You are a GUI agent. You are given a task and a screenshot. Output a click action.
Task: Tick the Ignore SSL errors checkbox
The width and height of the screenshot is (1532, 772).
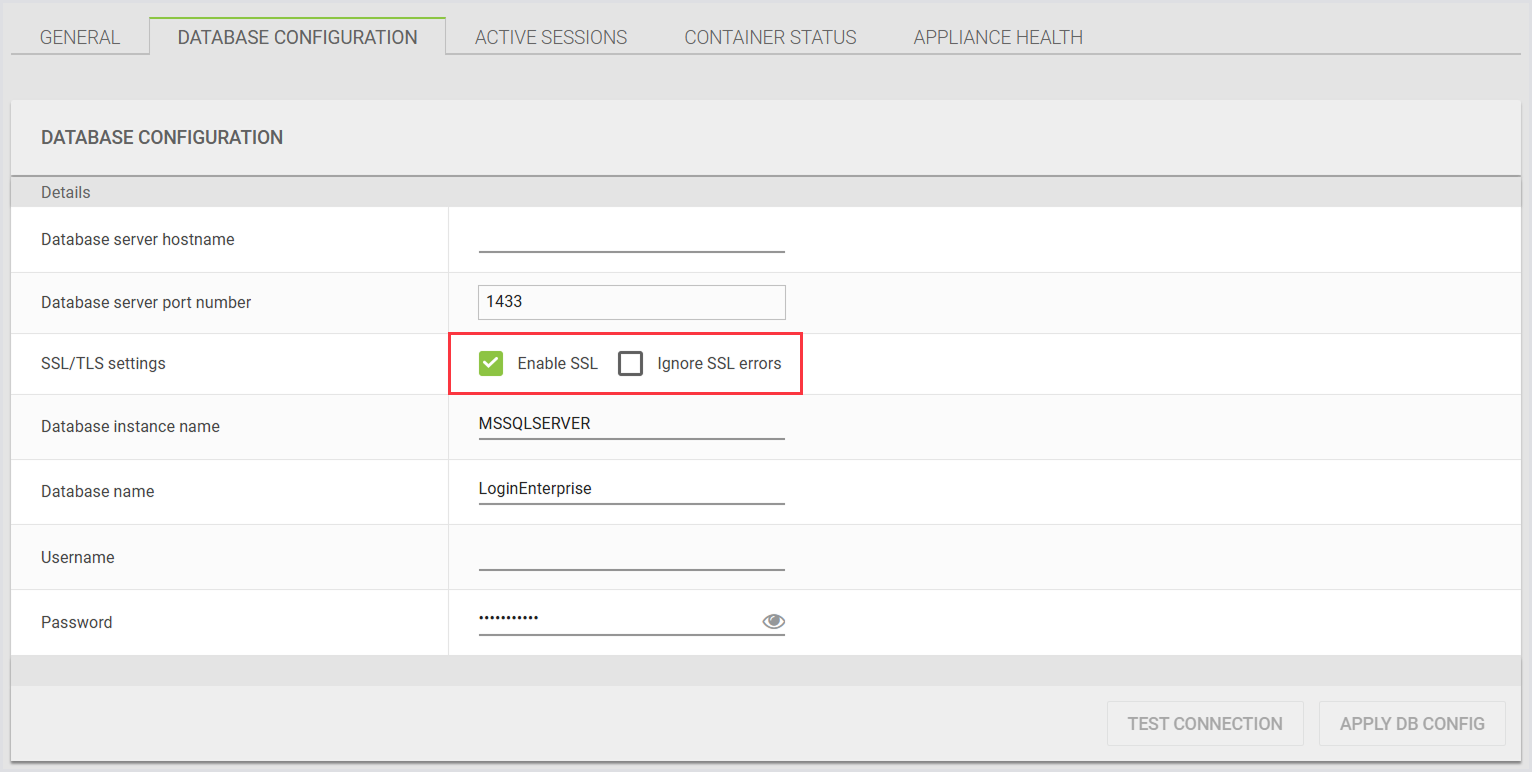[630, 363]
